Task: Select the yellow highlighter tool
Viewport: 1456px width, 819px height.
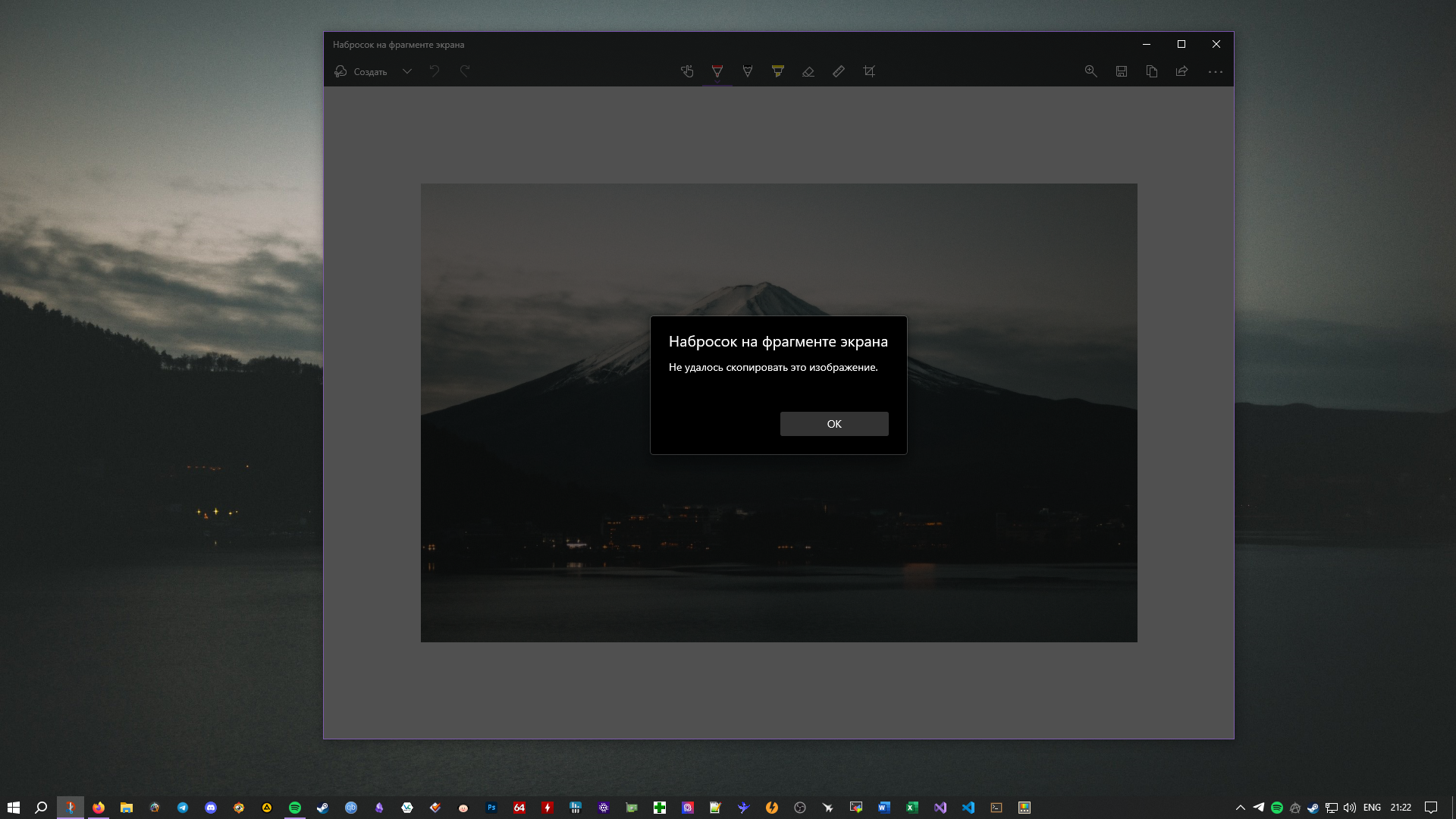Action: [777, 71]
